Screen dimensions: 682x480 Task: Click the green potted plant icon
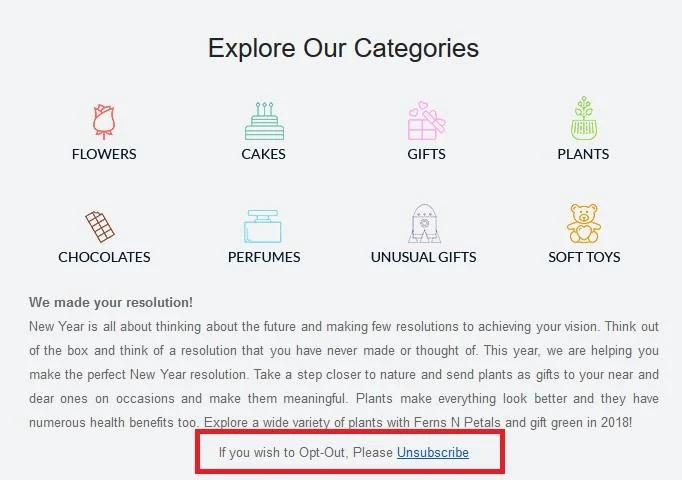583,120
